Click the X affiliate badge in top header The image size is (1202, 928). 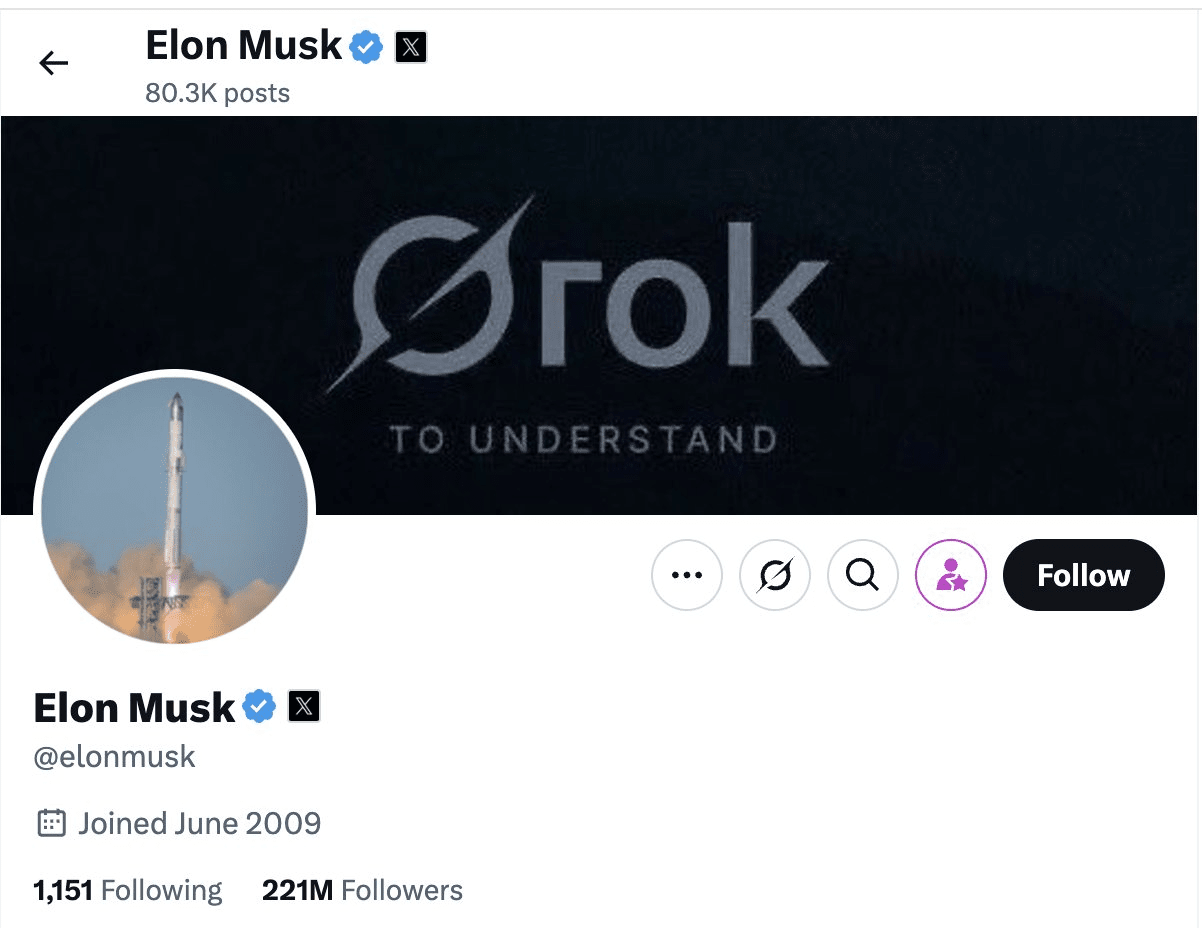(x=411, y=46)
